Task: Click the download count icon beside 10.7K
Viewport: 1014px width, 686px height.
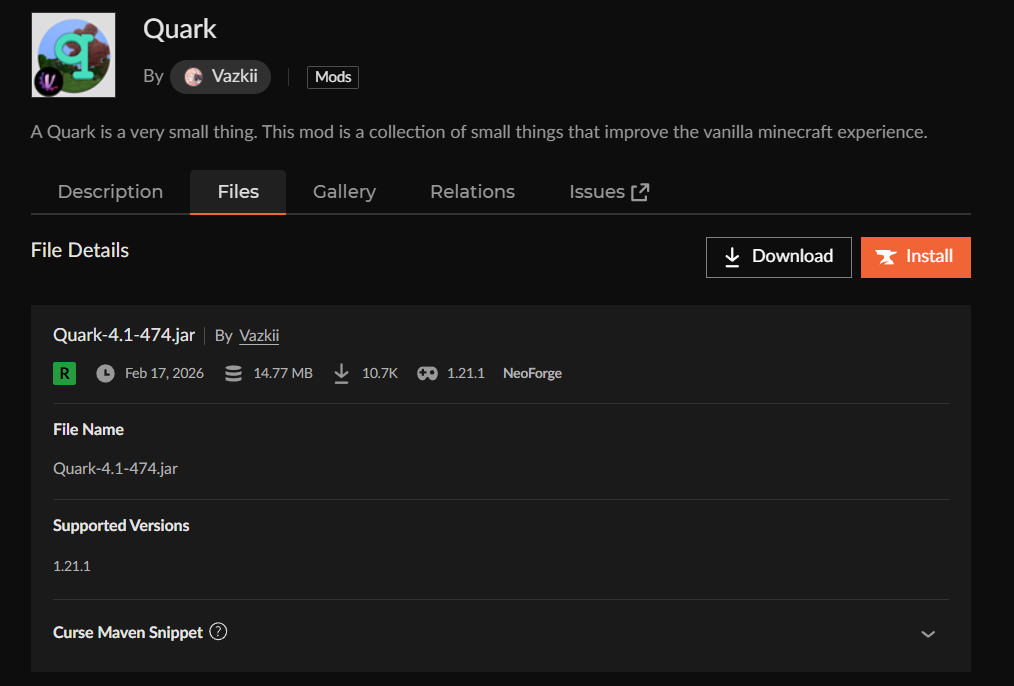Action: 341,372
